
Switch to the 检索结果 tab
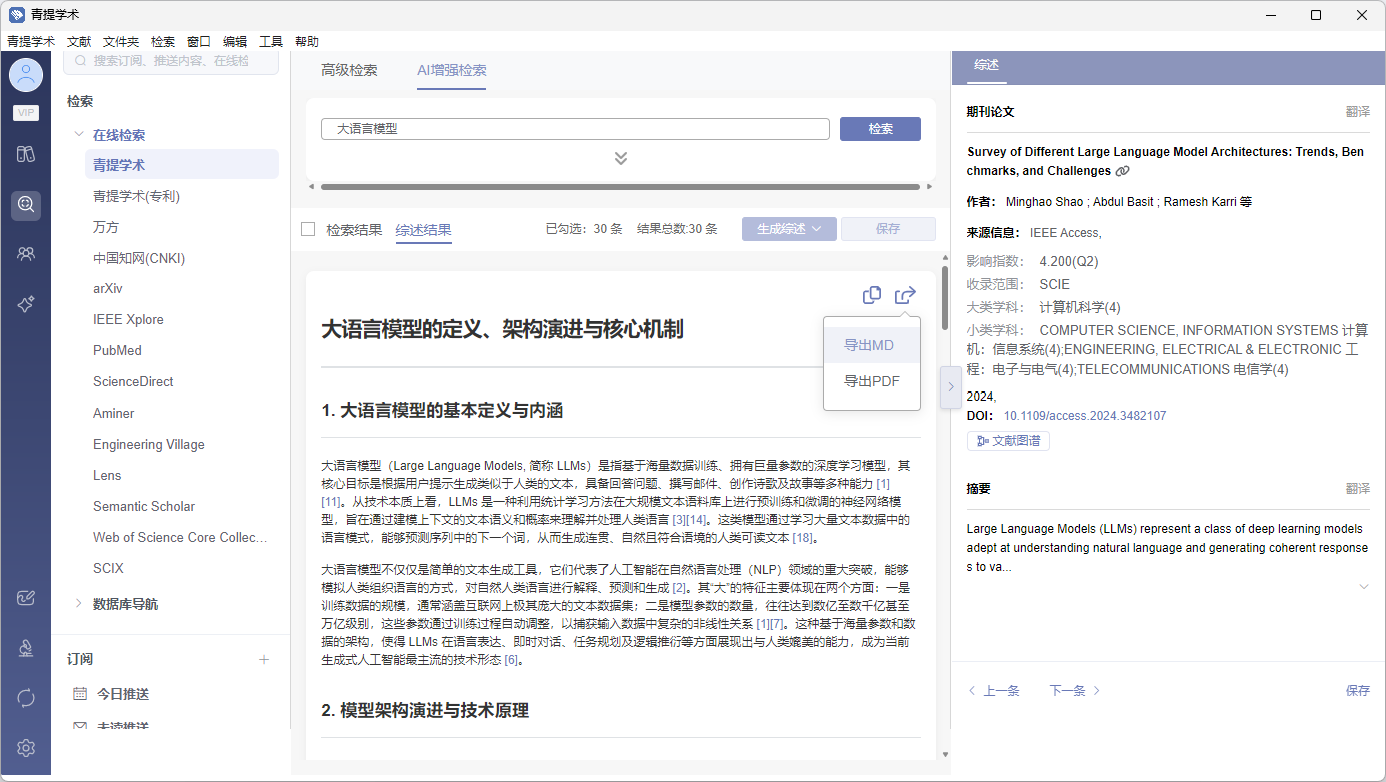(354, 229)
